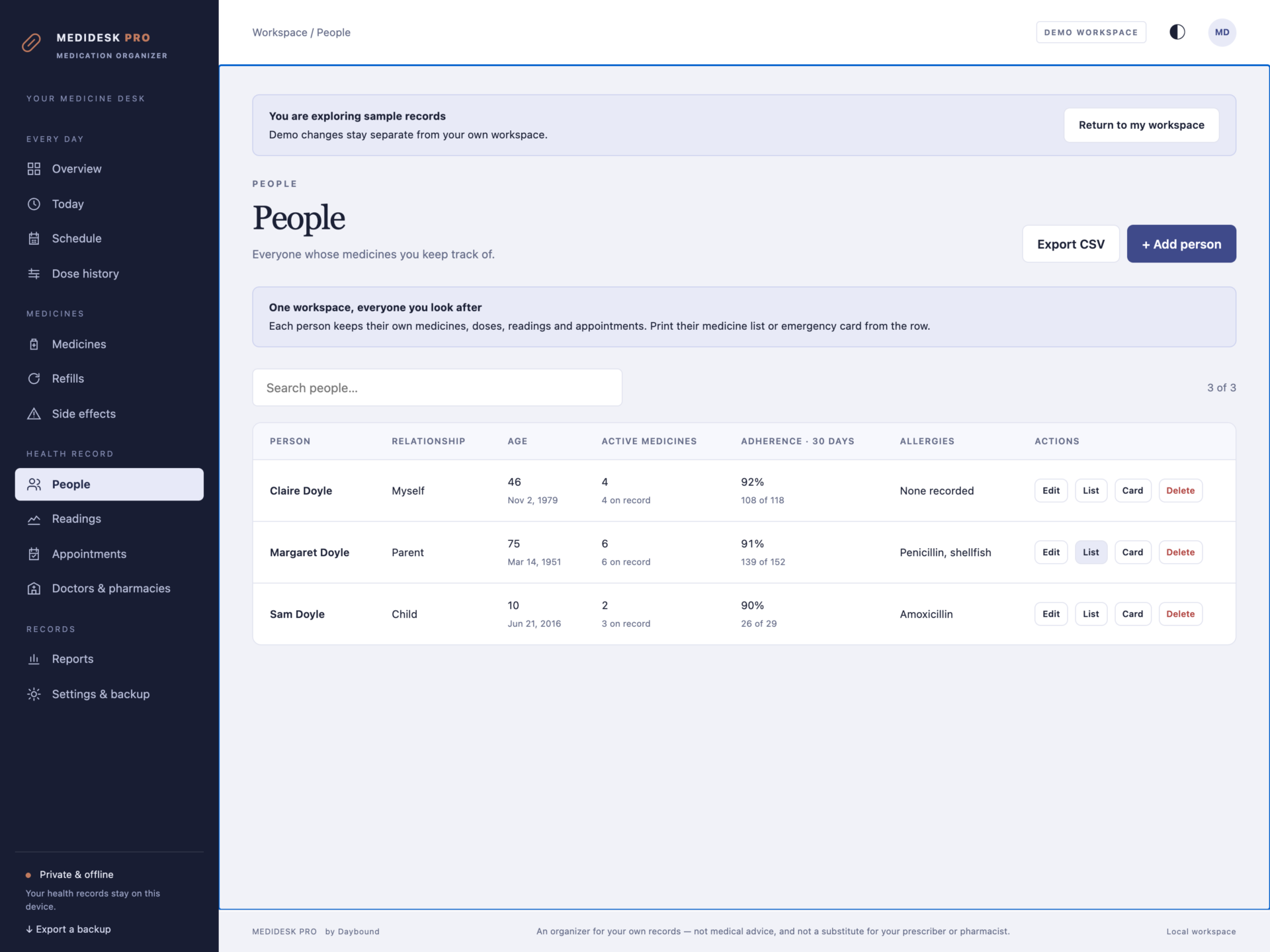Click the Schedule calendar icon
The height and width of the screenshot is (952, 1270).
pos(34,239)
